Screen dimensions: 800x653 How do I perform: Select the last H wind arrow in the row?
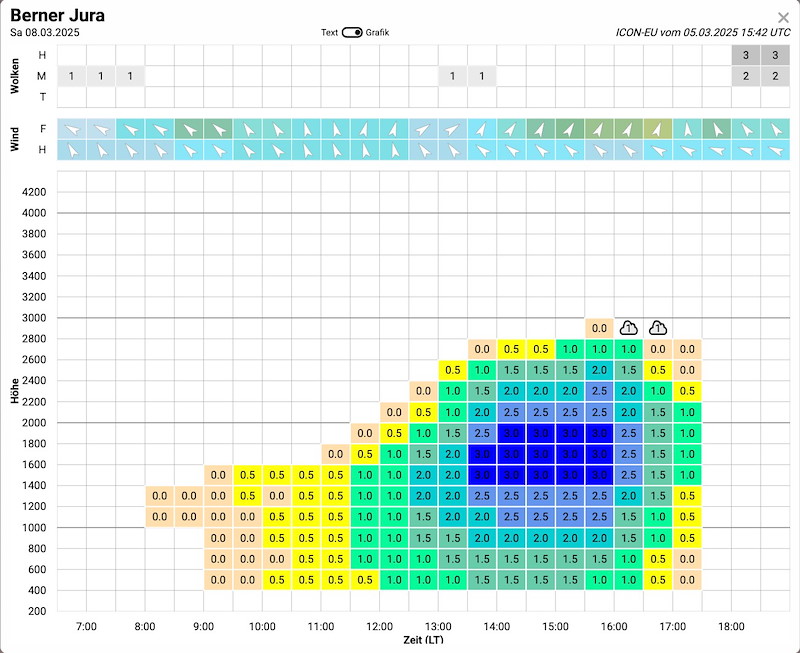coord(776,150)
